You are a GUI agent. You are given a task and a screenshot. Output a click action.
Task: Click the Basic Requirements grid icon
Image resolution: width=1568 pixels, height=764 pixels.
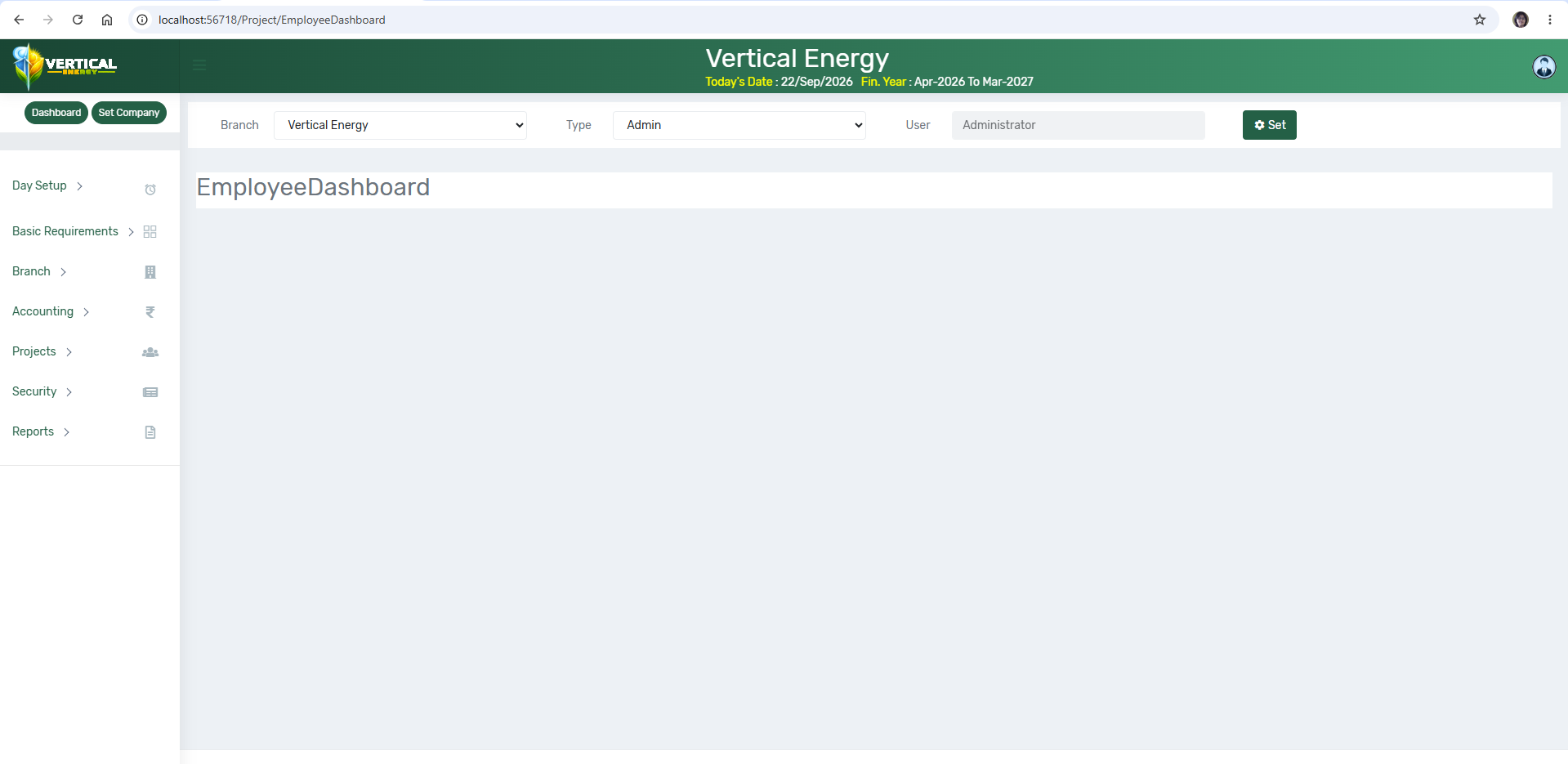coord(150,232)
